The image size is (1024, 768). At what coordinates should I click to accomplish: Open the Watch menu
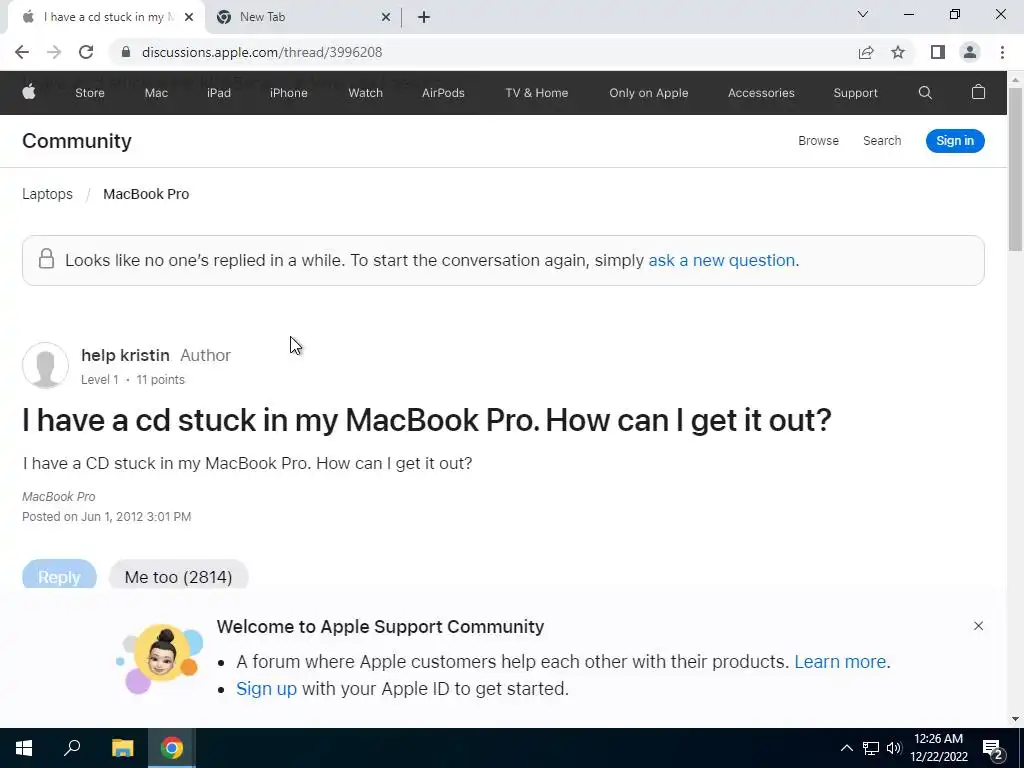tap(365, 93)
